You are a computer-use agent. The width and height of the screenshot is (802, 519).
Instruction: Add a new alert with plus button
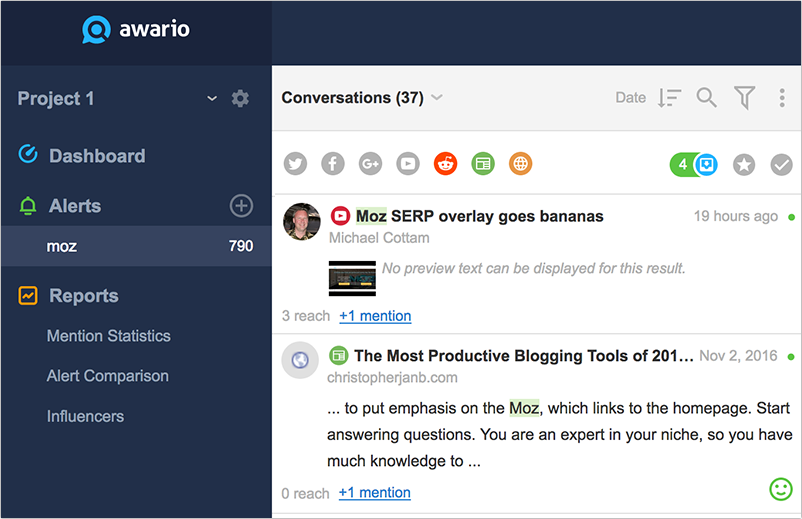(x=241, y=206)
